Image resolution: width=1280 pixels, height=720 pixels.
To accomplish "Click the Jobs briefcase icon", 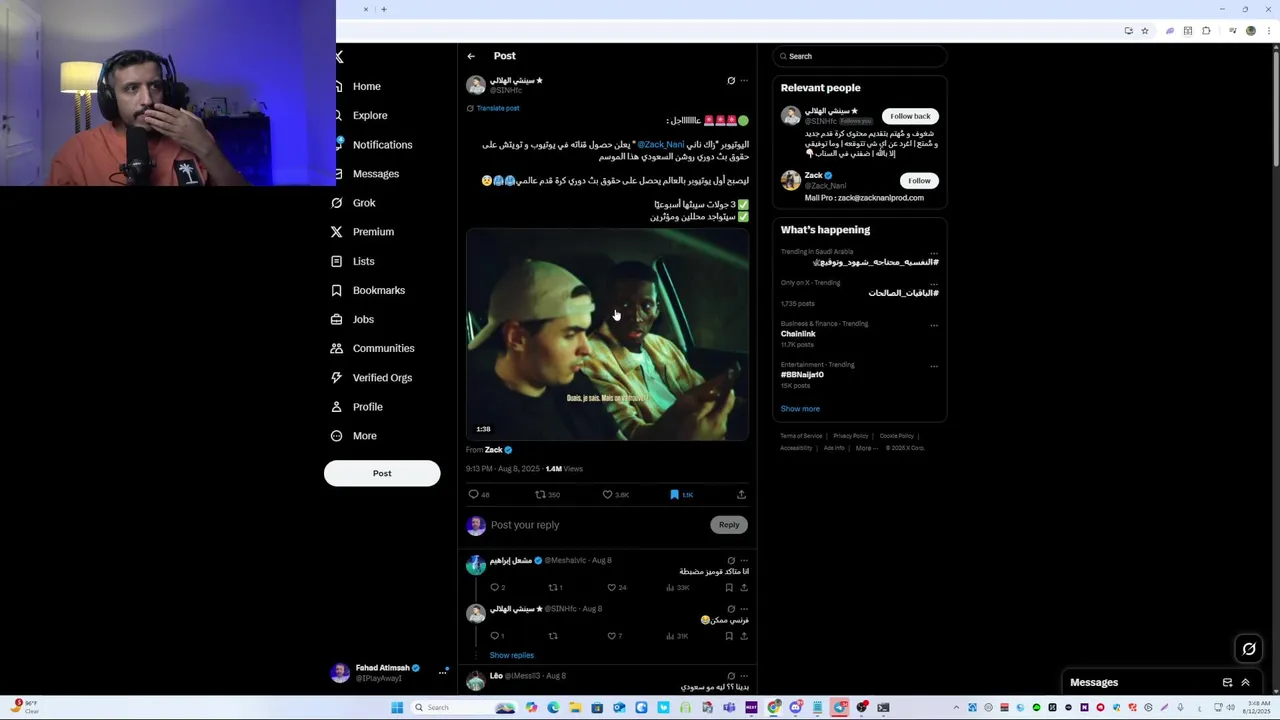I will click(337, 319).
